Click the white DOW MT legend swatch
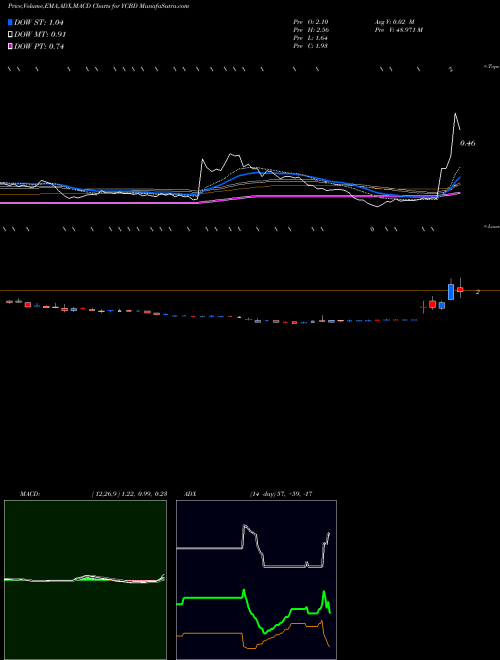The height and width of the screenshot is (660, 500). (10, 35)
